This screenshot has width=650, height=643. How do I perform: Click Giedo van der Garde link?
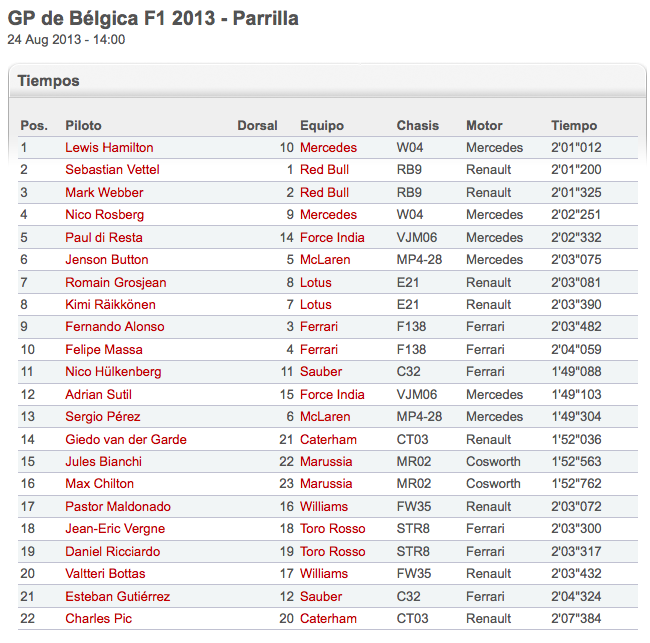coord(126,439)
